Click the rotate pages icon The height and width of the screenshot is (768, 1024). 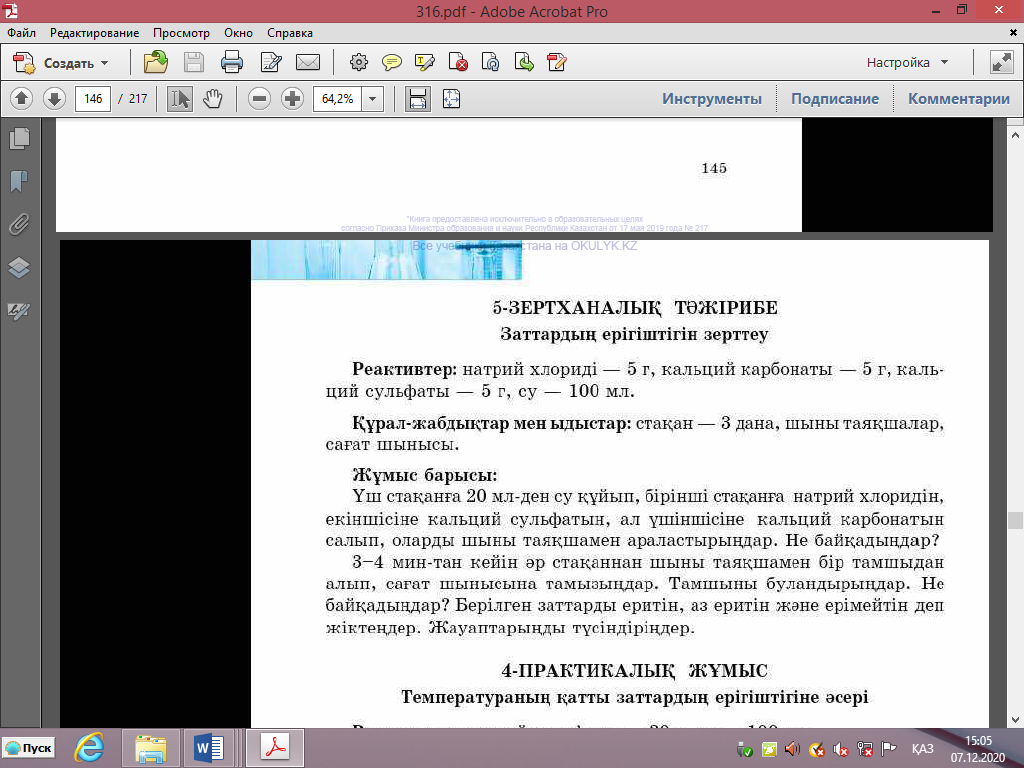pos(490,63)
